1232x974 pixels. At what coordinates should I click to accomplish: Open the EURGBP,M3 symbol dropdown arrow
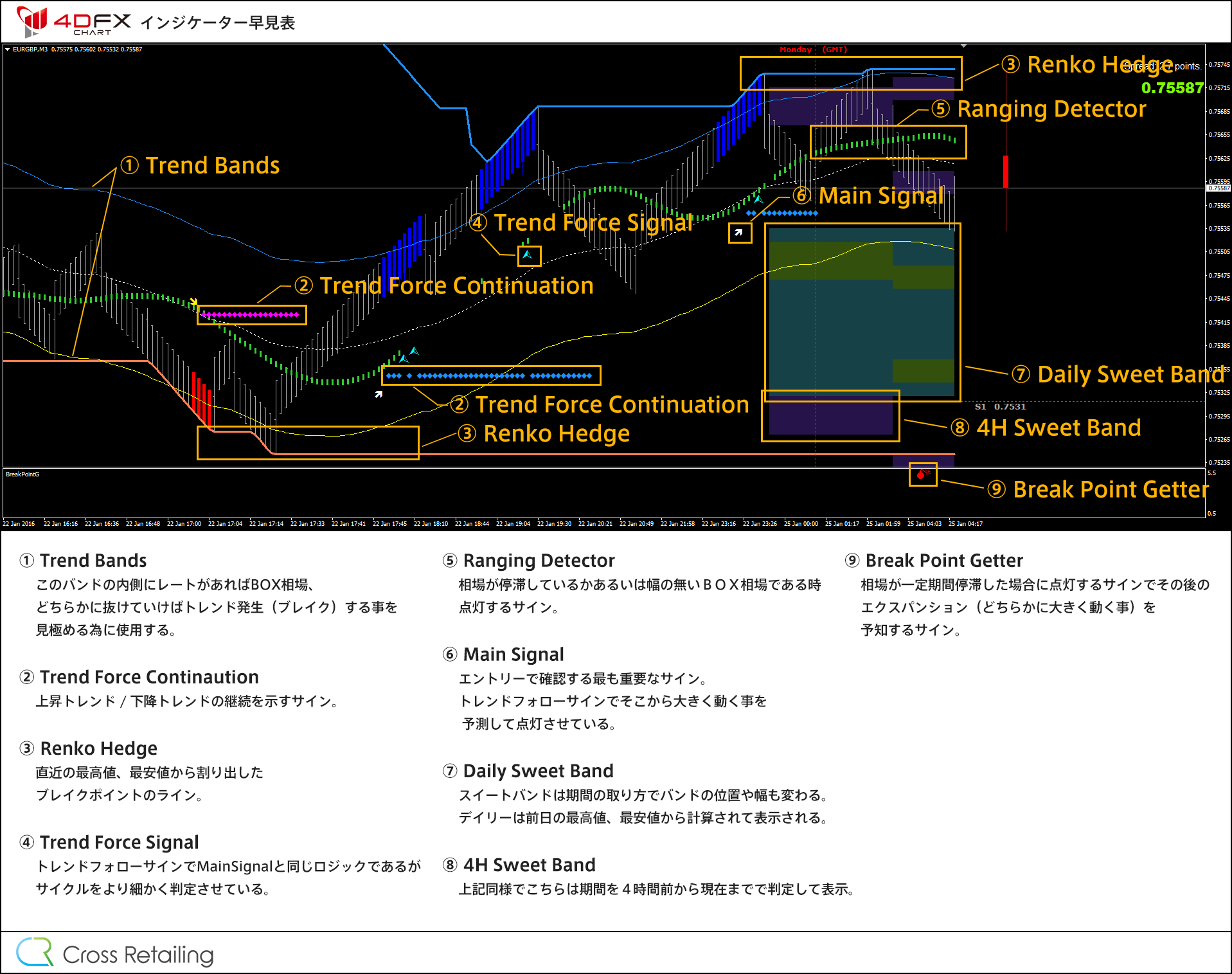tap(8, 50)
